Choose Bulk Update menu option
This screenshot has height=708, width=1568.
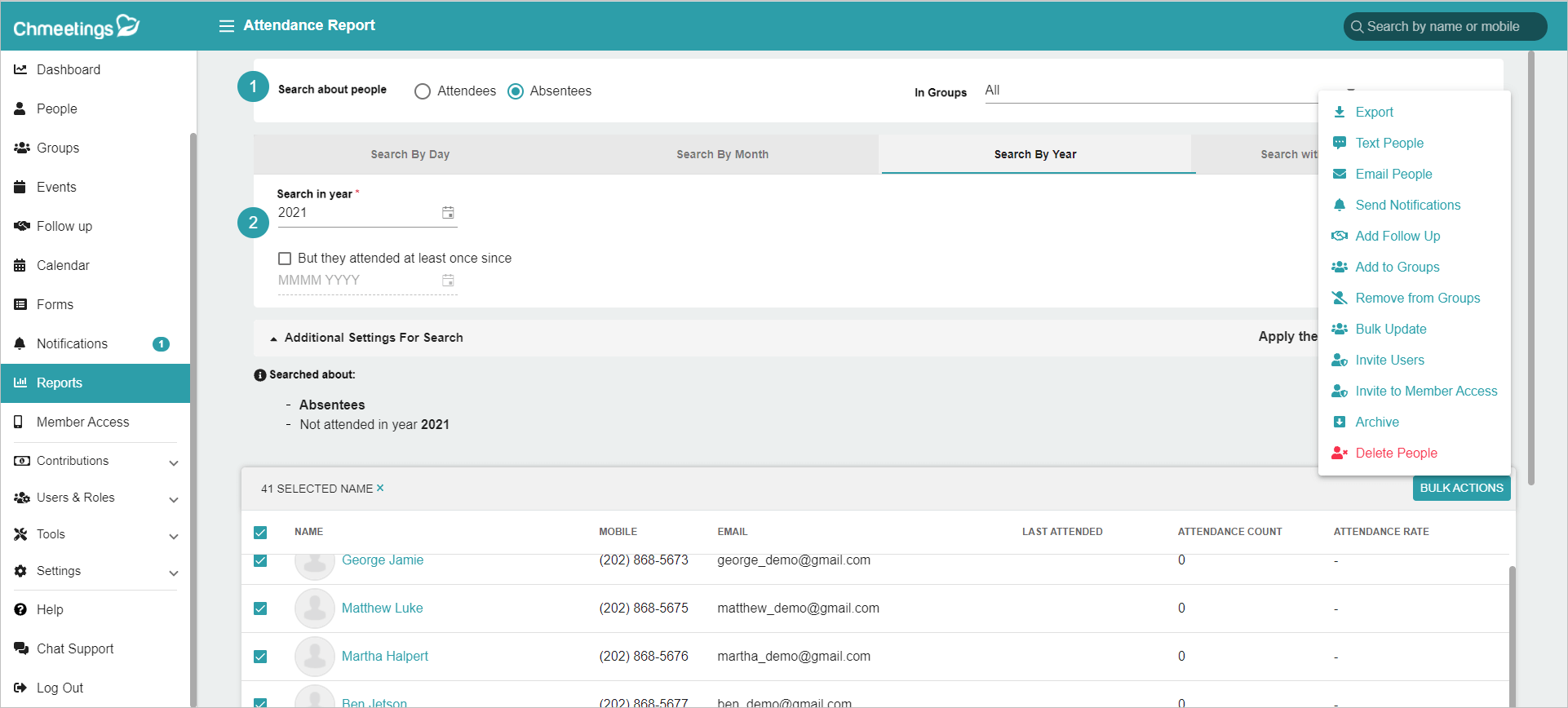[x=1391, y=329]
